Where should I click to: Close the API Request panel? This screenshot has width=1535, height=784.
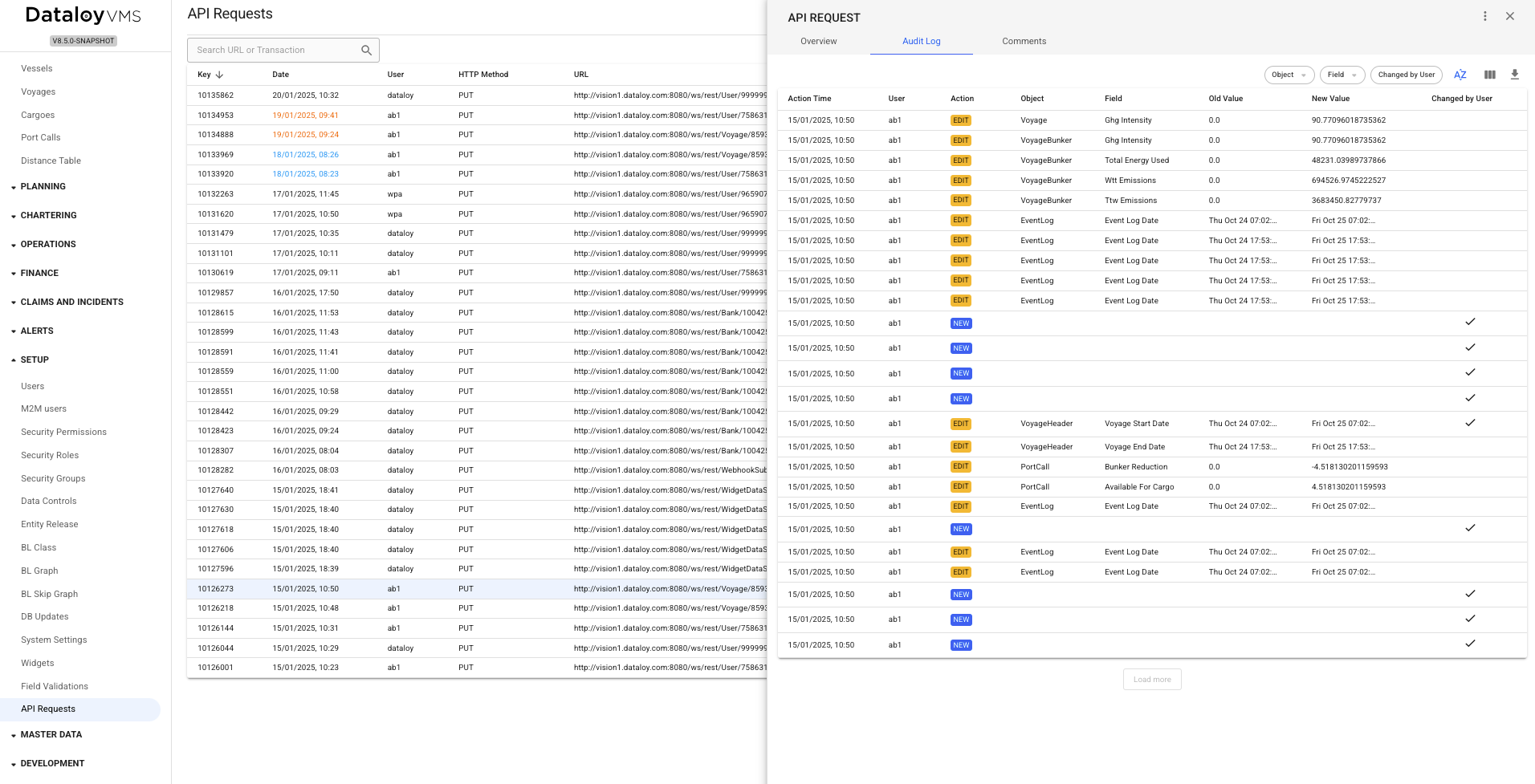point(1509,16)
